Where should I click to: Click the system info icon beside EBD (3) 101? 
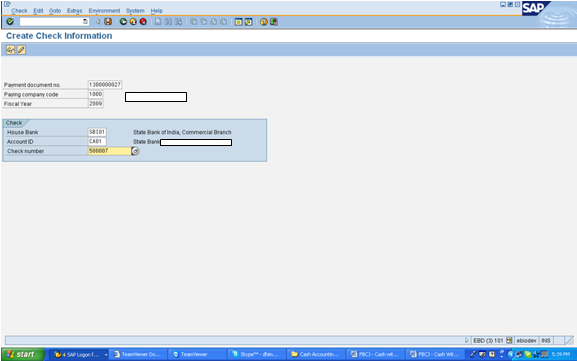[x=509, y=340]
